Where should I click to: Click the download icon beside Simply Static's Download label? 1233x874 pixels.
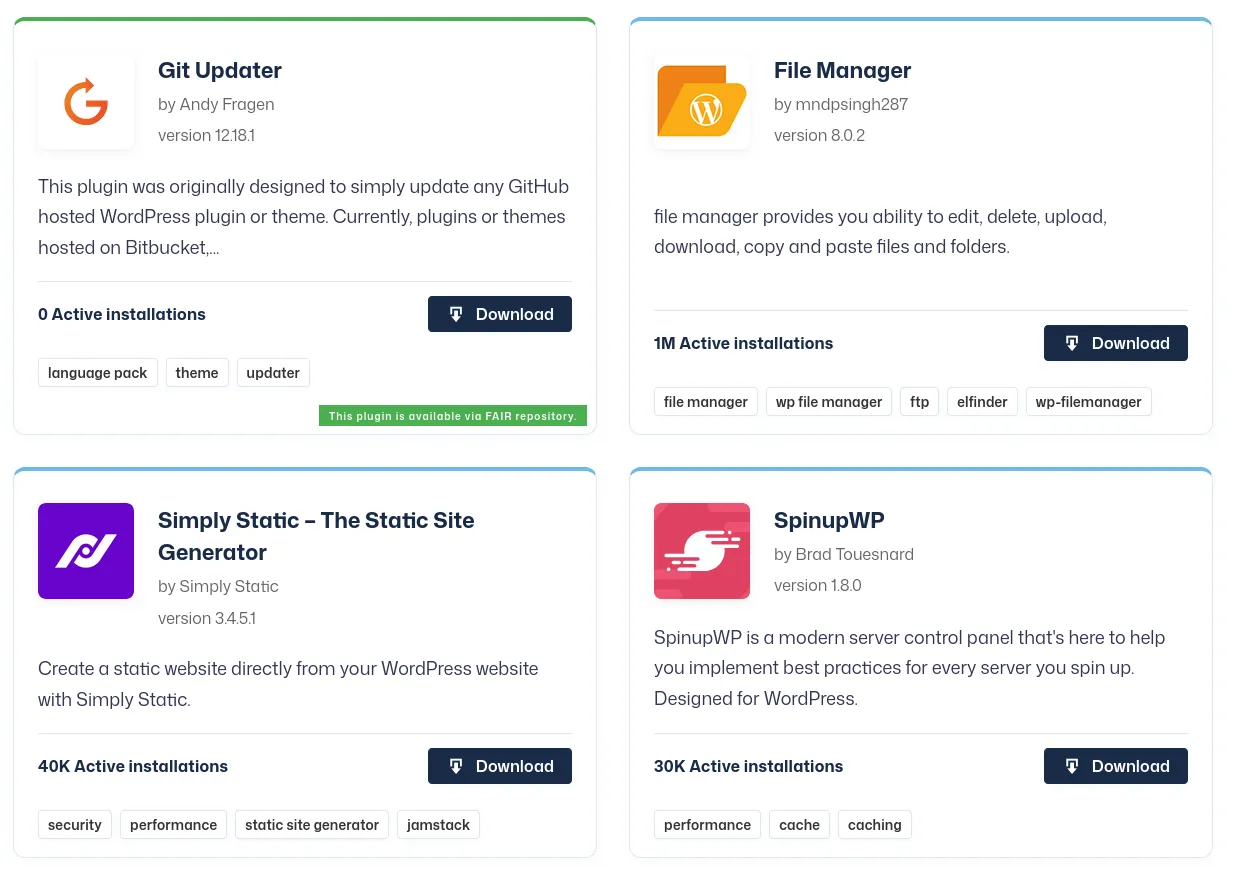click(457, 766)
